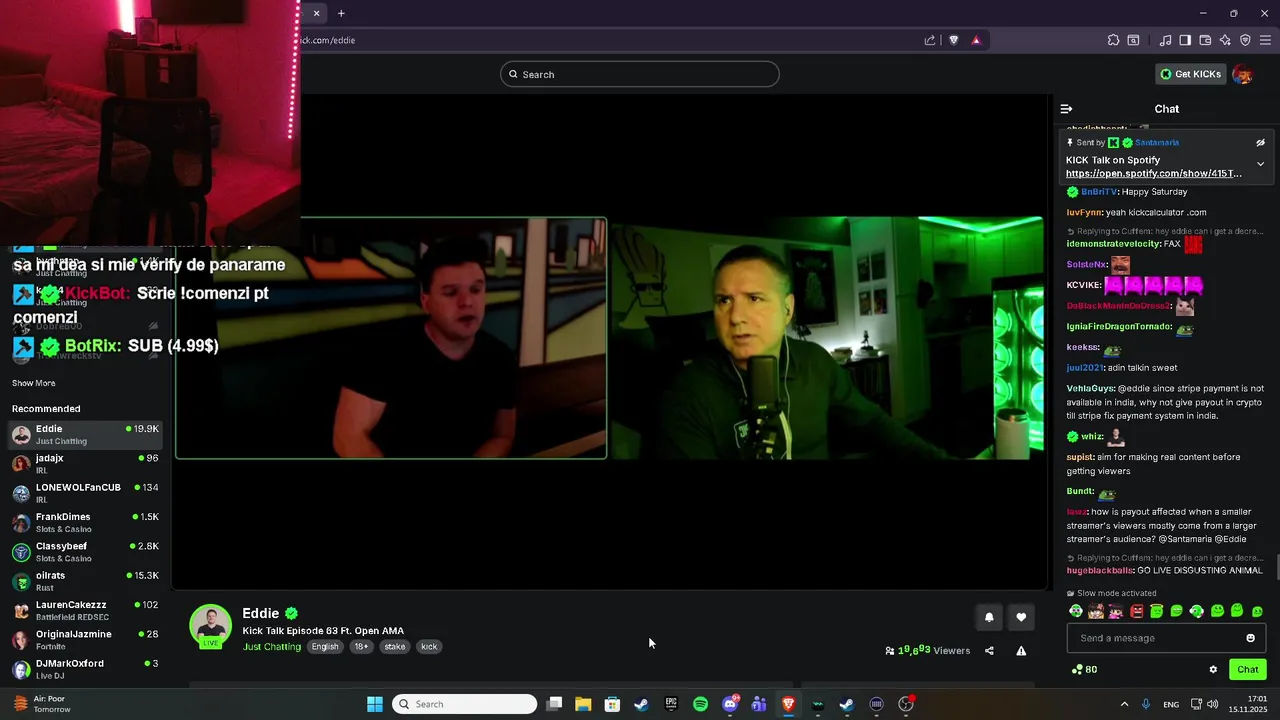Focus the Kick search field
Image resolution: width=1280 pixels, height=720 pixels.
click(x=640, y=74)
